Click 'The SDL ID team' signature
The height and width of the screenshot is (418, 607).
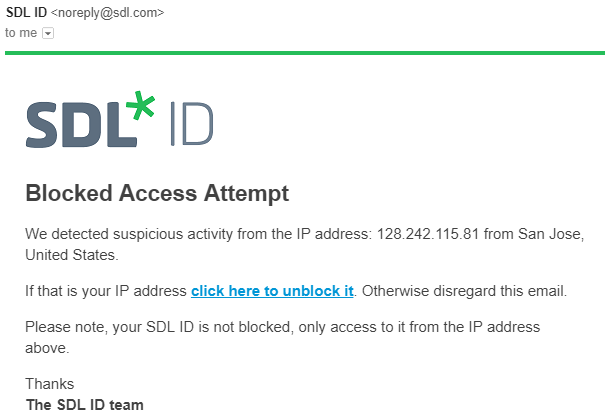point(84,405)
